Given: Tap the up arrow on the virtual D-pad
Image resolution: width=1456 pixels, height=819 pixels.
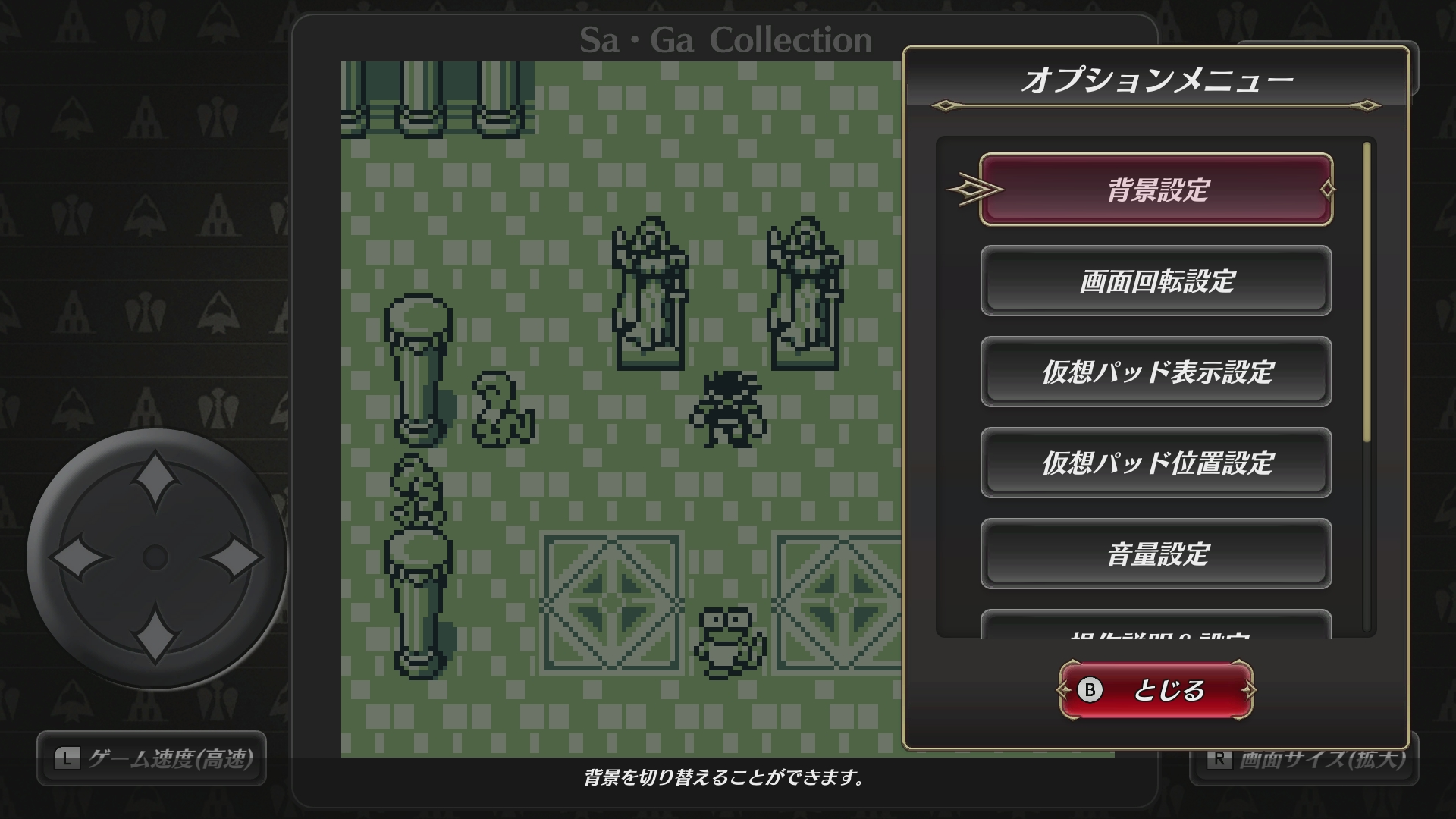Looking at the screenshot, I should point(155,481).
